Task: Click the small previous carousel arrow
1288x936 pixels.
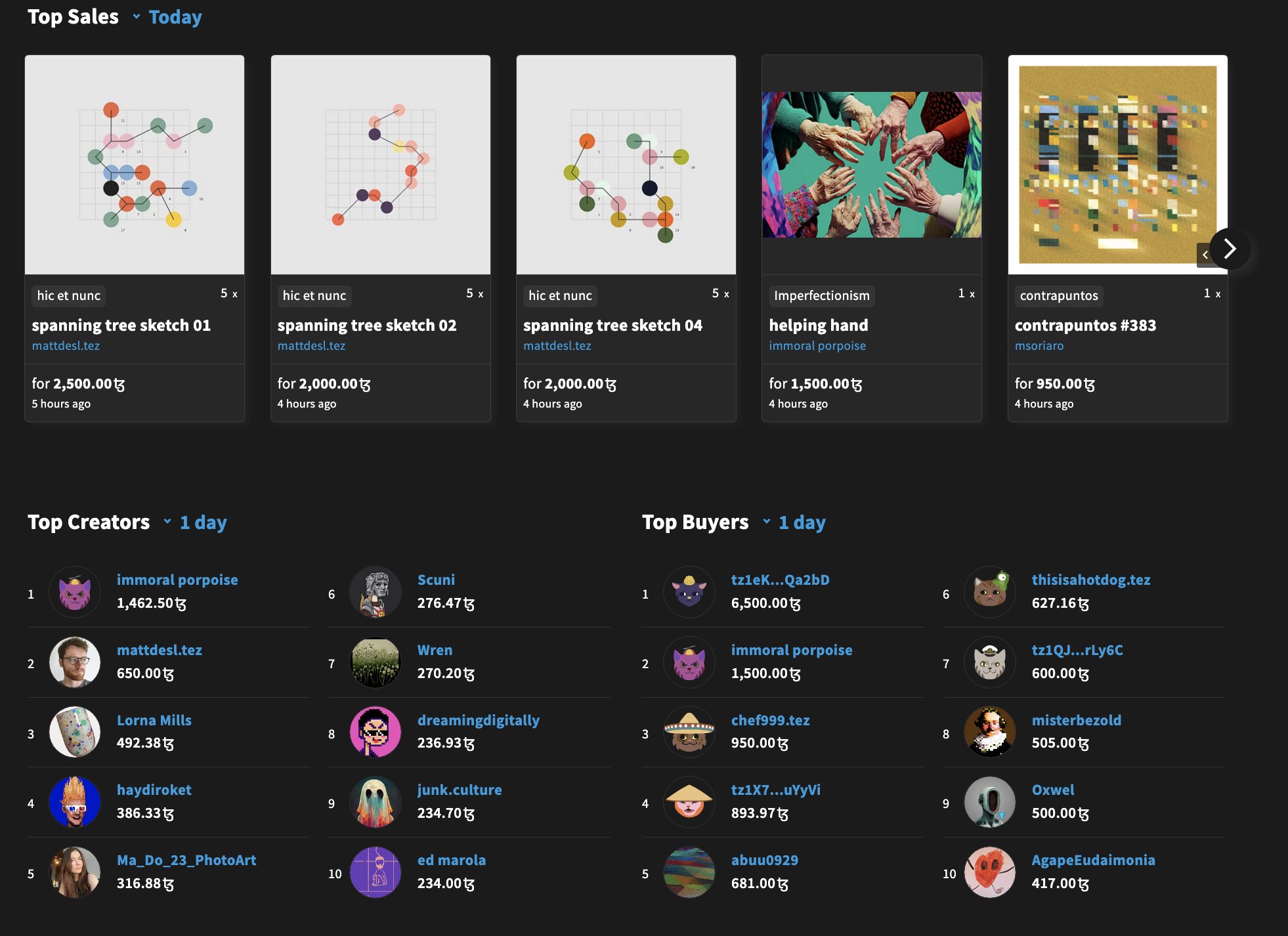Action: 1205,255
